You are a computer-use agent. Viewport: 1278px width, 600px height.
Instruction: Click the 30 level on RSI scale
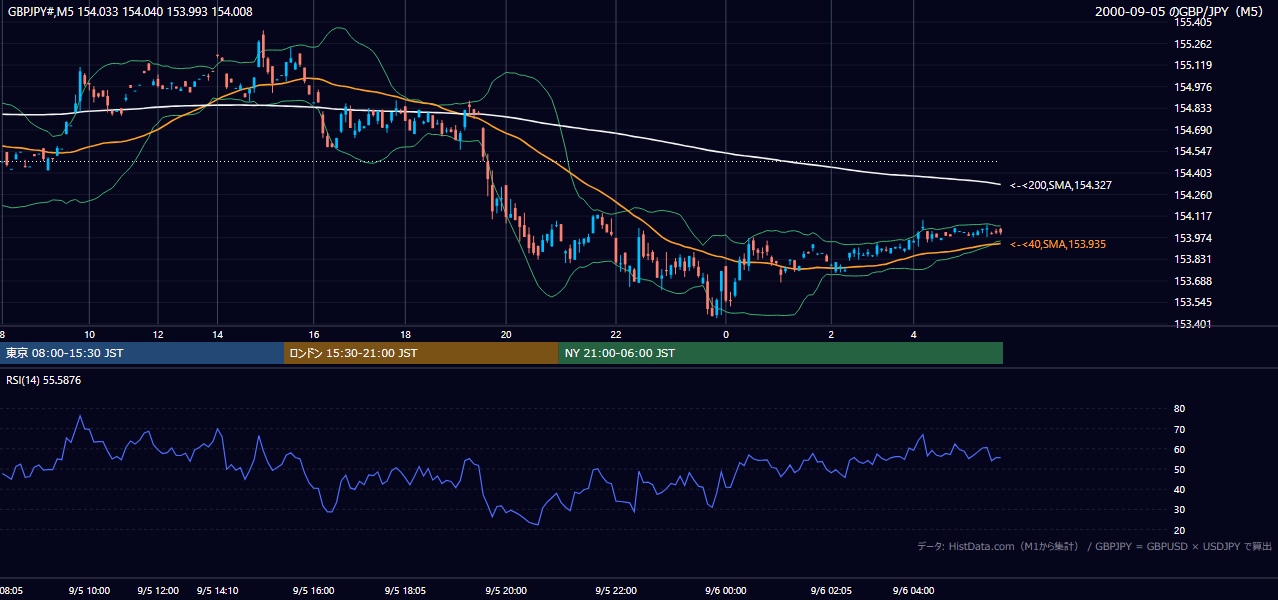[x=1179, y=510]
